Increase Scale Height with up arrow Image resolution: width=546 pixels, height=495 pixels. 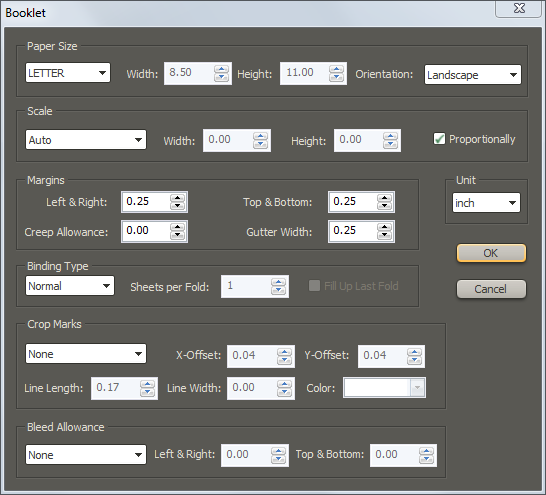[x=390, y=136]
